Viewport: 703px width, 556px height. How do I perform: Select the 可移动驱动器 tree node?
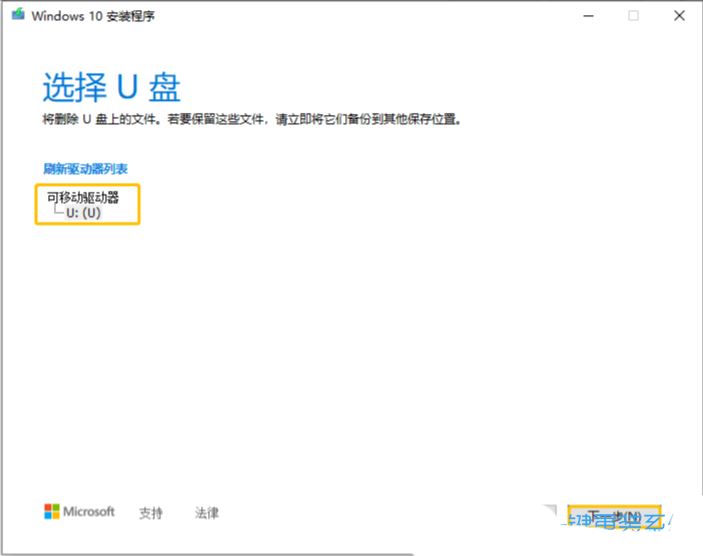[x=83, y=197]
